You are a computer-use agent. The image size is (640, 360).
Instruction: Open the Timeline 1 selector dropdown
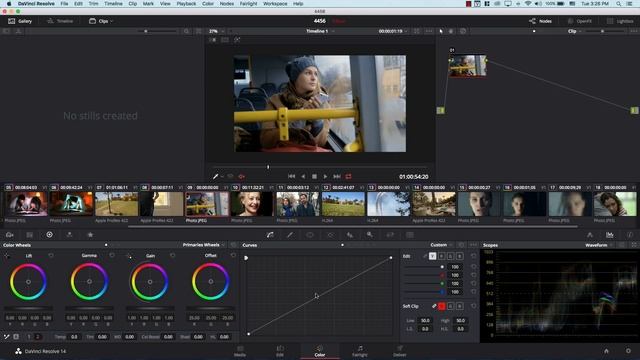click(x=320, y=31)
